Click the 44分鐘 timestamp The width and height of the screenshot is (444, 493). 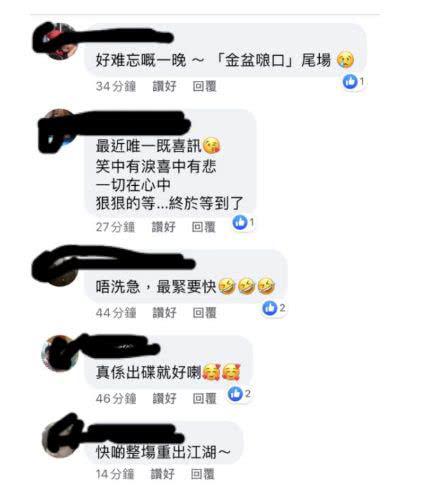116,313
